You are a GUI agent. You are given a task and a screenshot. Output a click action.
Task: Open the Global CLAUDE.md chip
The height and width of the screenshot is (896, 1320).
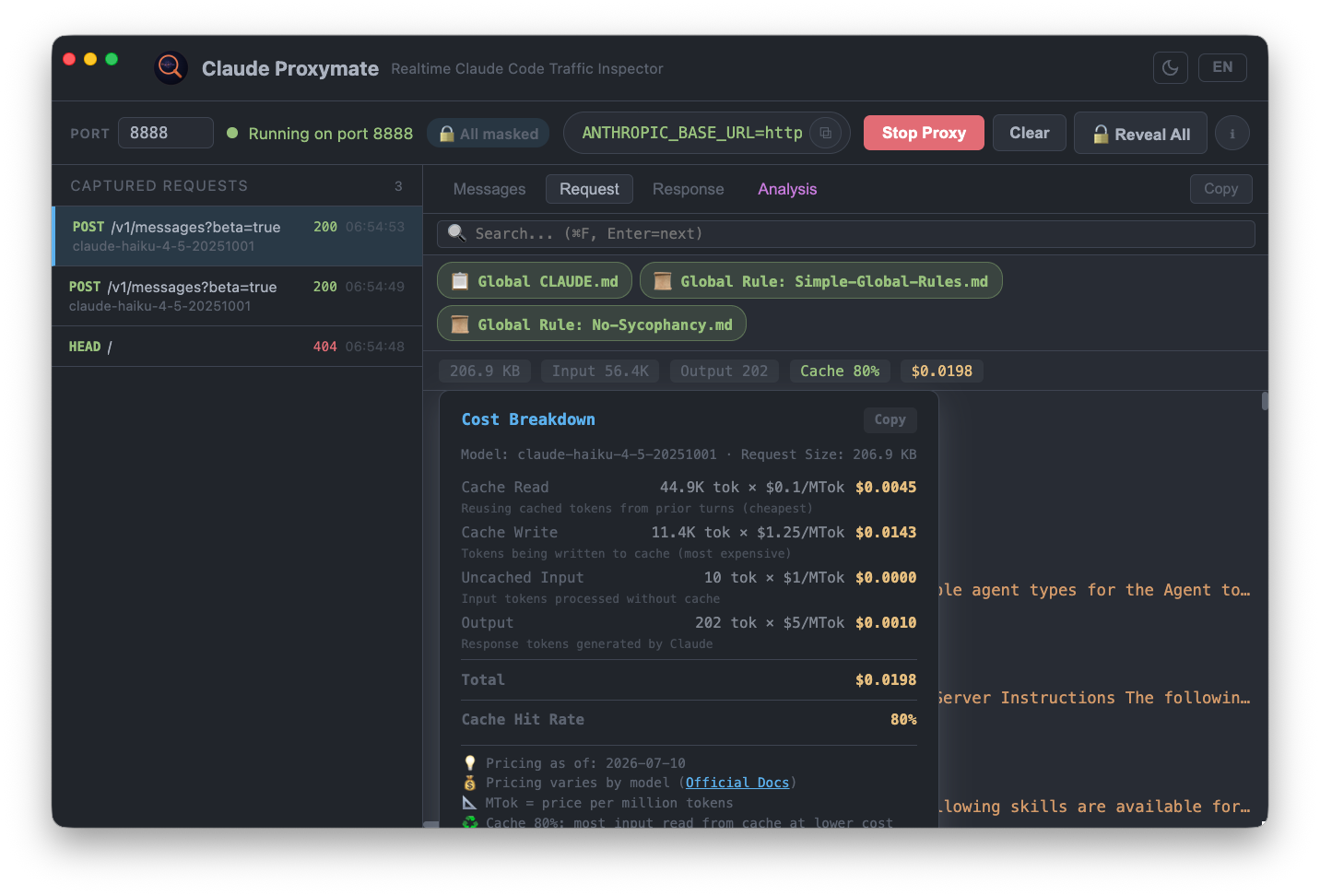pyautogui.click(x=535, y=281)
